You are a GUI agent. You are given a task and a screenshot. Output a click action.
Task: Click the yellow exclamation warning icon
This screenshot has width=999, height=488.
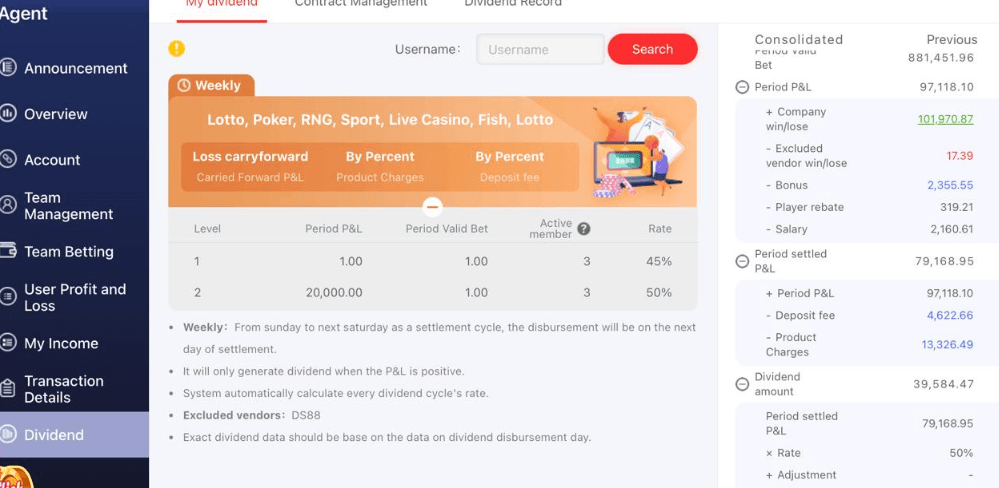click(177, 48)
